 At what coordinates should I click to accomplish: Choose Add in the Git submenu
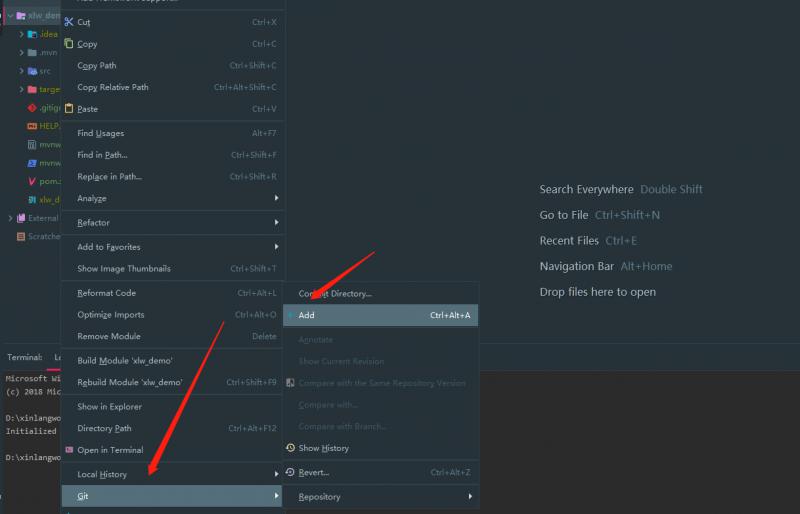(x=381, y=315)
